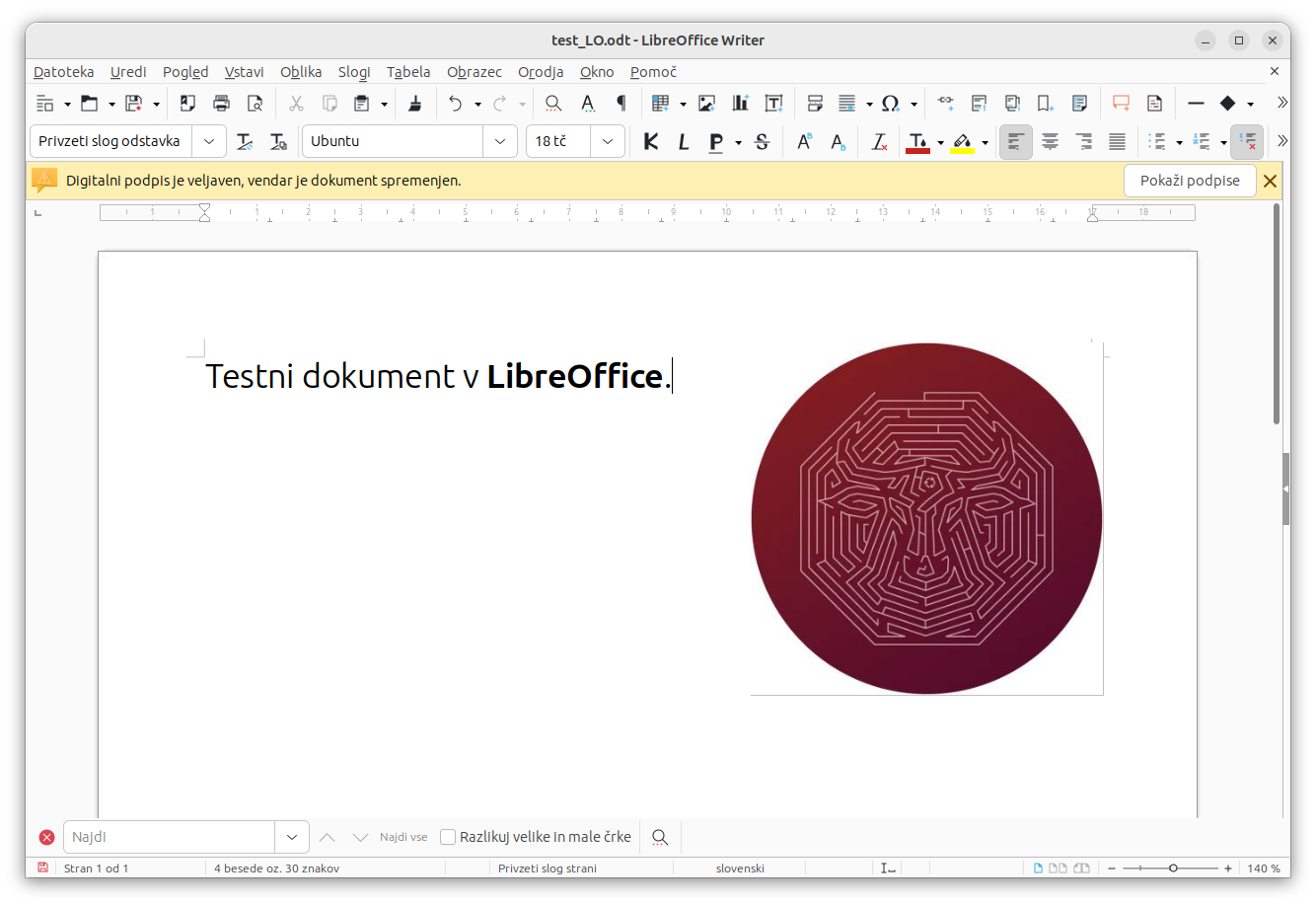Insert text box icon
This screenshot has width=1316, height=906.
tap(773, 103)
